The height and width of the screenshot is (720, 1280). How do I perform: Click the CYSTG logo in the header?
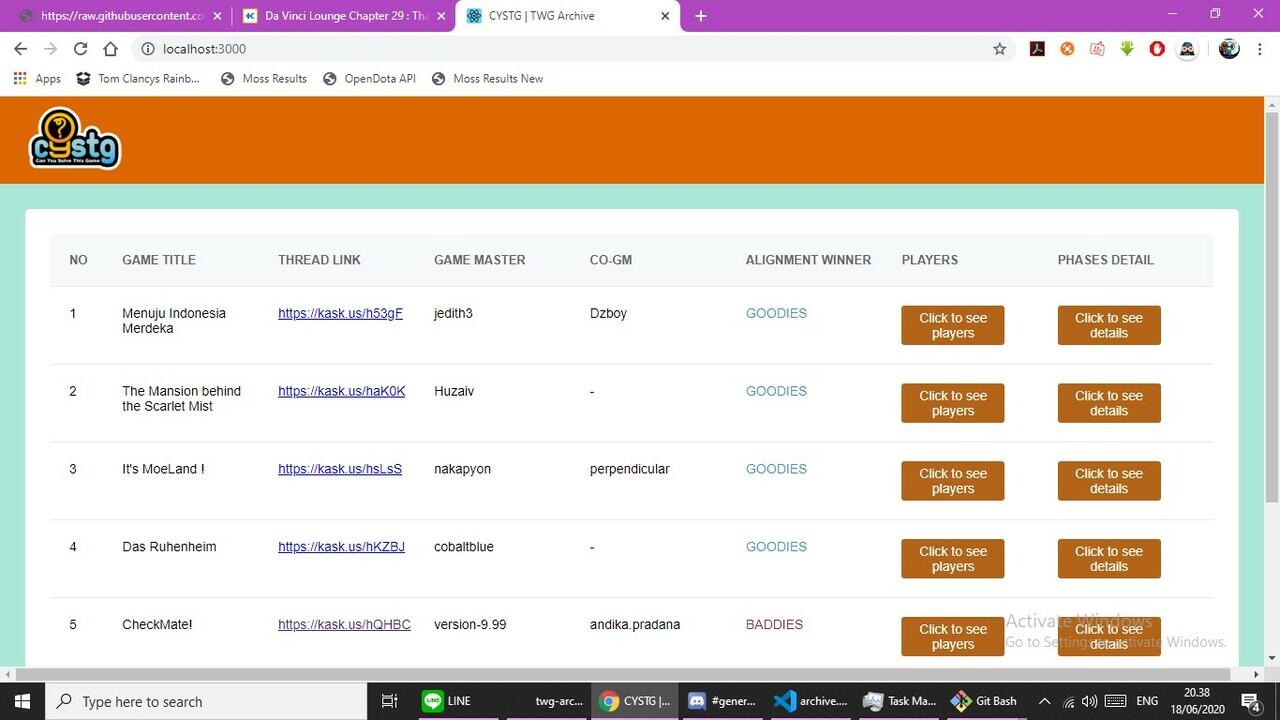(x=75, y=139)
